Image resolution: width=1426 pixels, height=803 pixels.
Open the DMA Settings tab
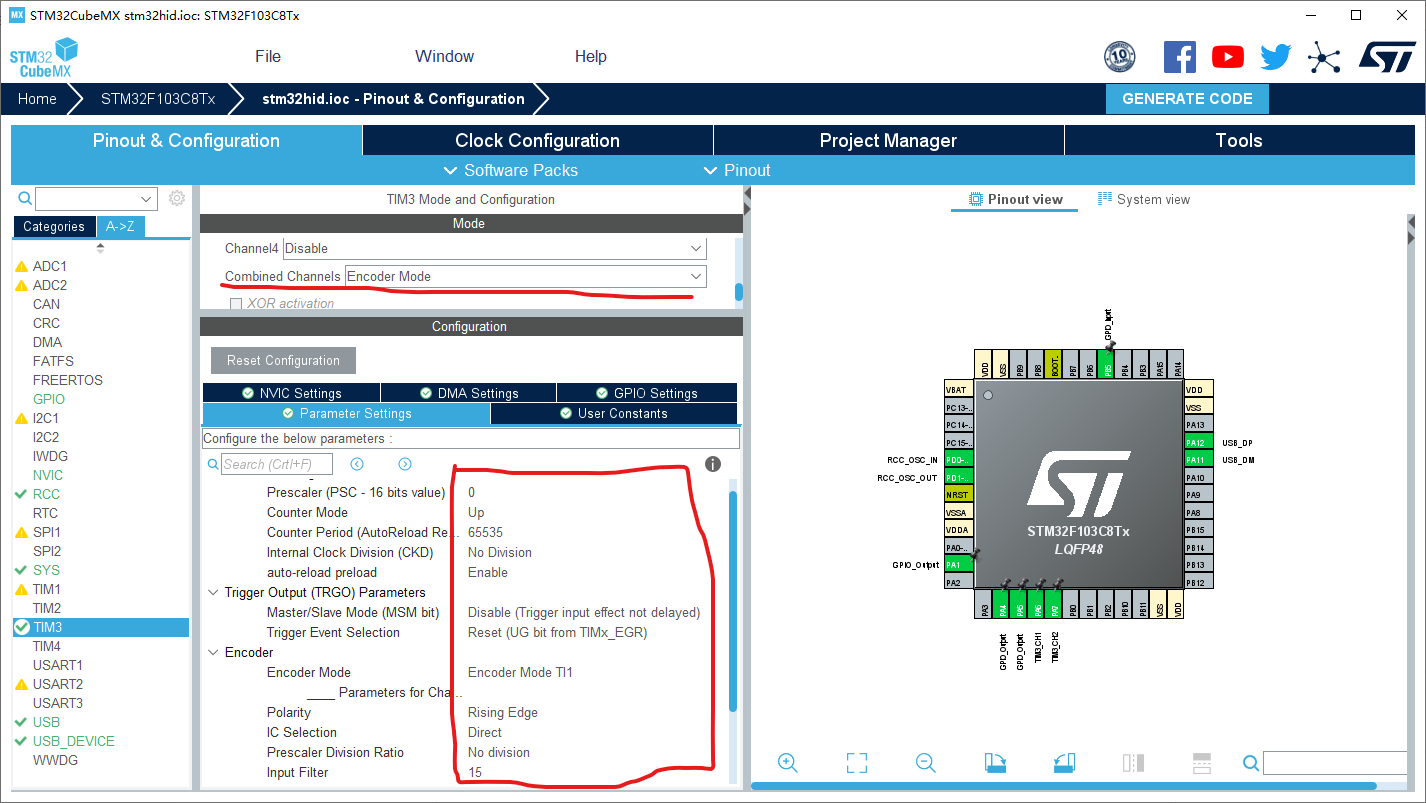point(469,393)
